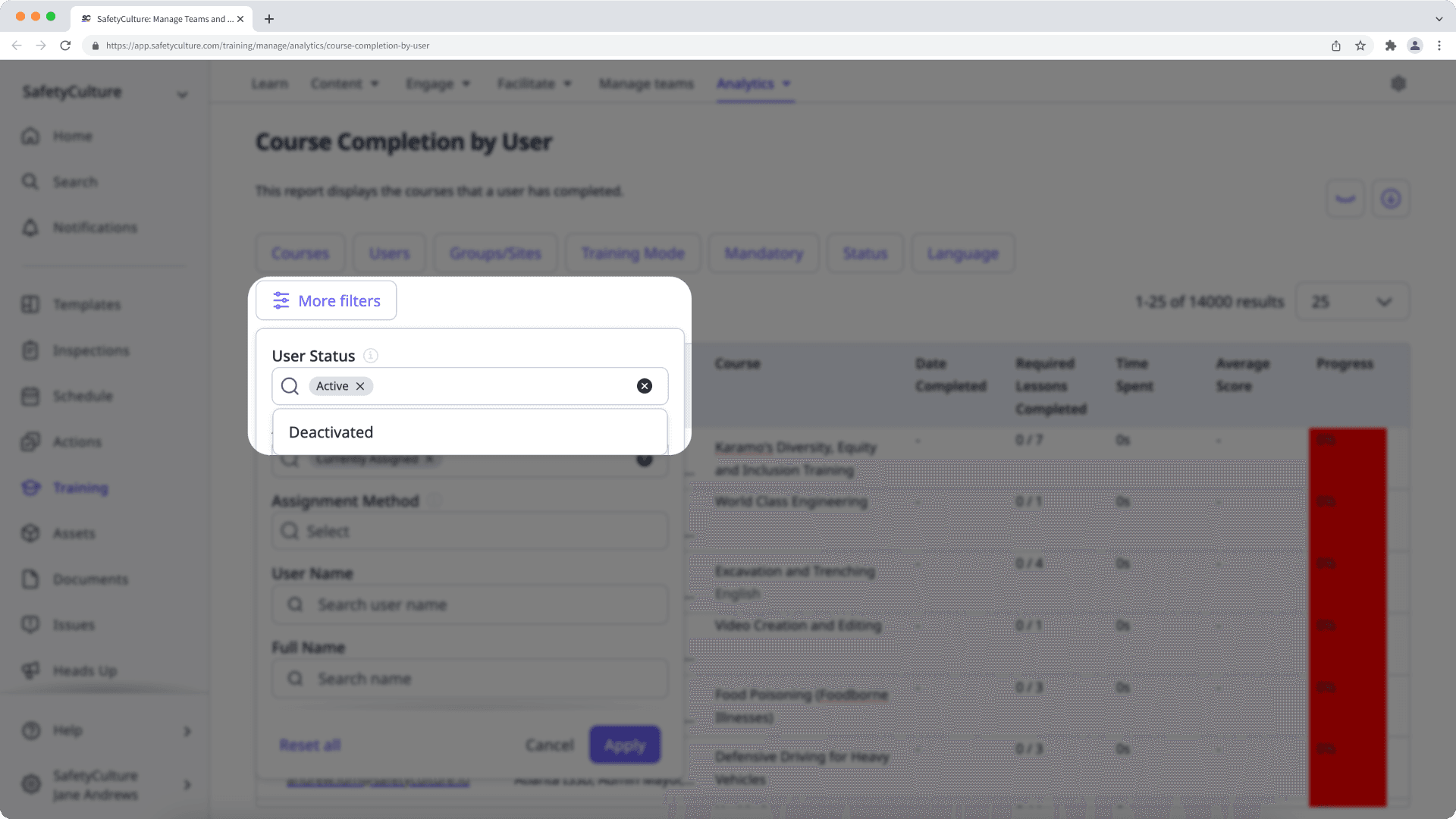Remove the Active filter chip

click(x=361, y=386)
